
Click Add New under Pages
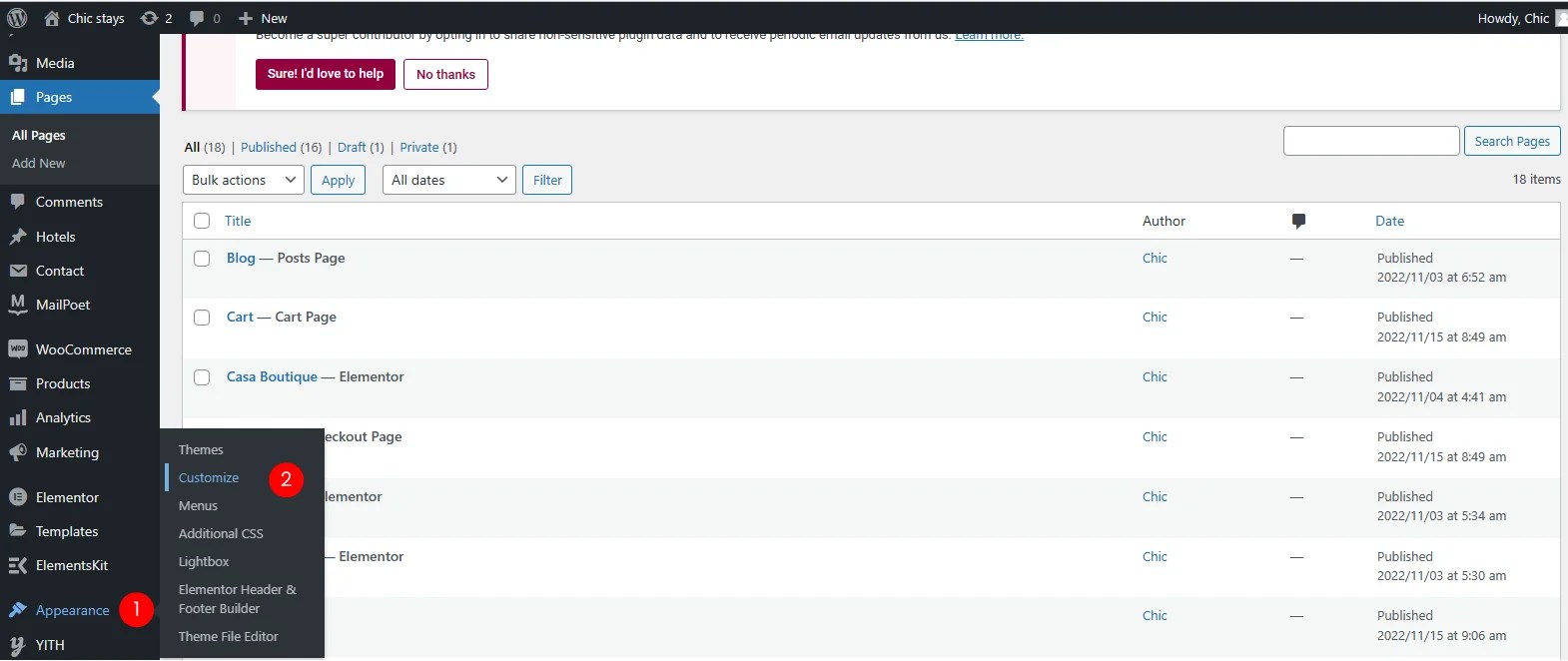(39, 164)
